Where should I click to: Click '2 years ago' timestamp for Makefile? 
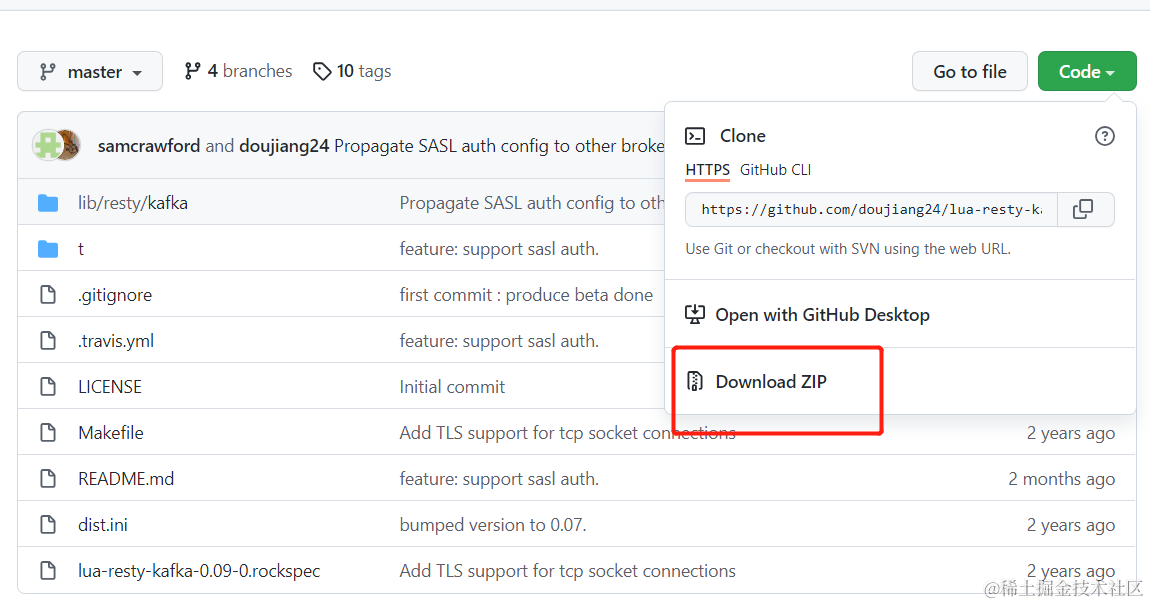coord(1071,433)
